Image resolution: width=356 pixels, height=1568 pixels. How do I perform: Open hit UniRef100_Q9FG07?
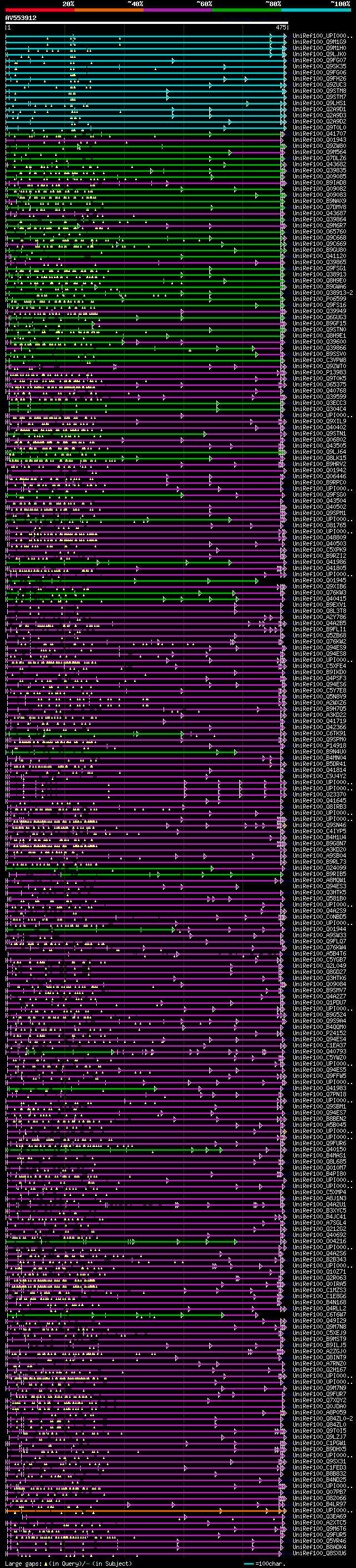click(319, 60)
